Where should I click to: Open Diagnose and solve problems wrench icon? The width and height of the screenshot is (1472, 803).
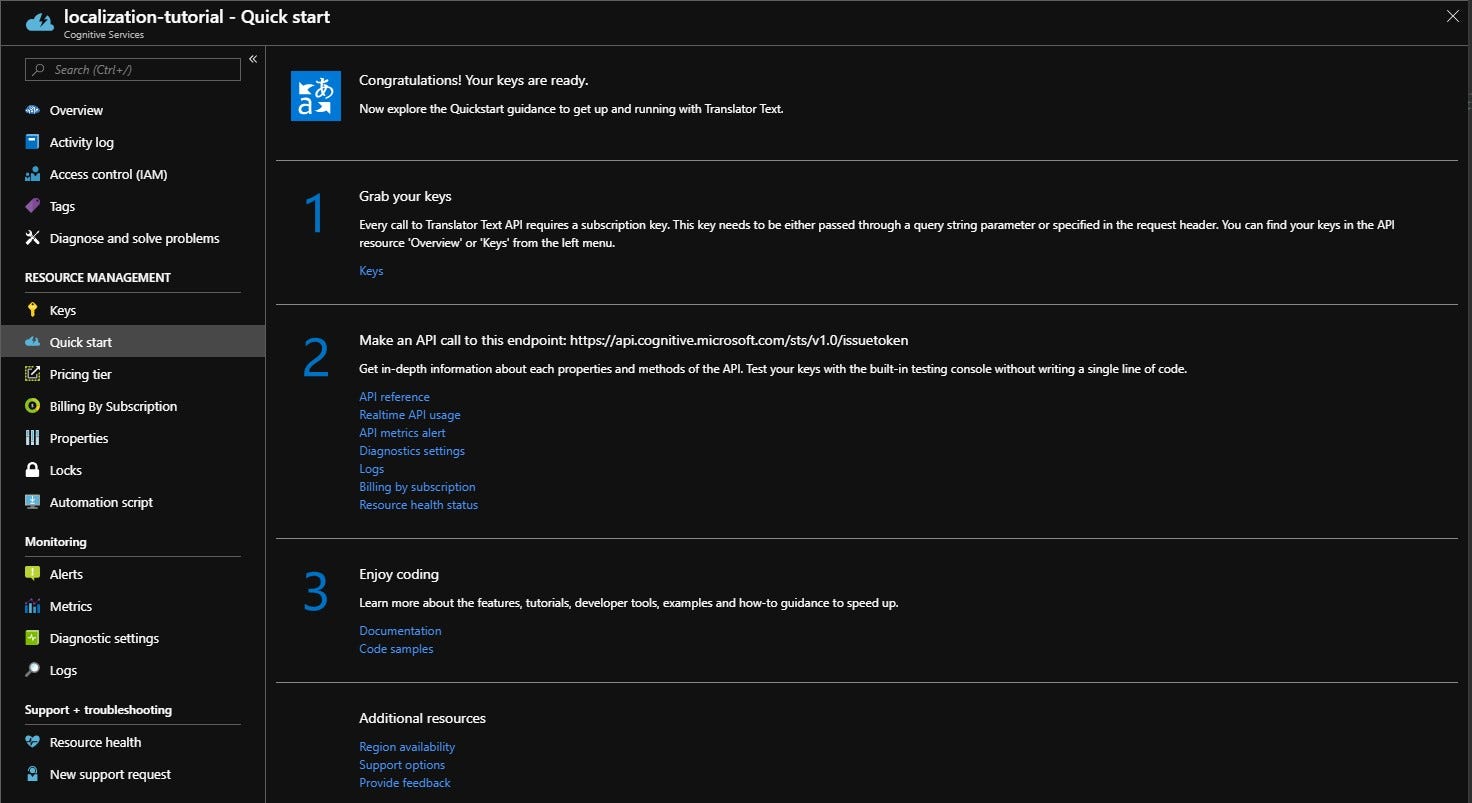[32, 238]
